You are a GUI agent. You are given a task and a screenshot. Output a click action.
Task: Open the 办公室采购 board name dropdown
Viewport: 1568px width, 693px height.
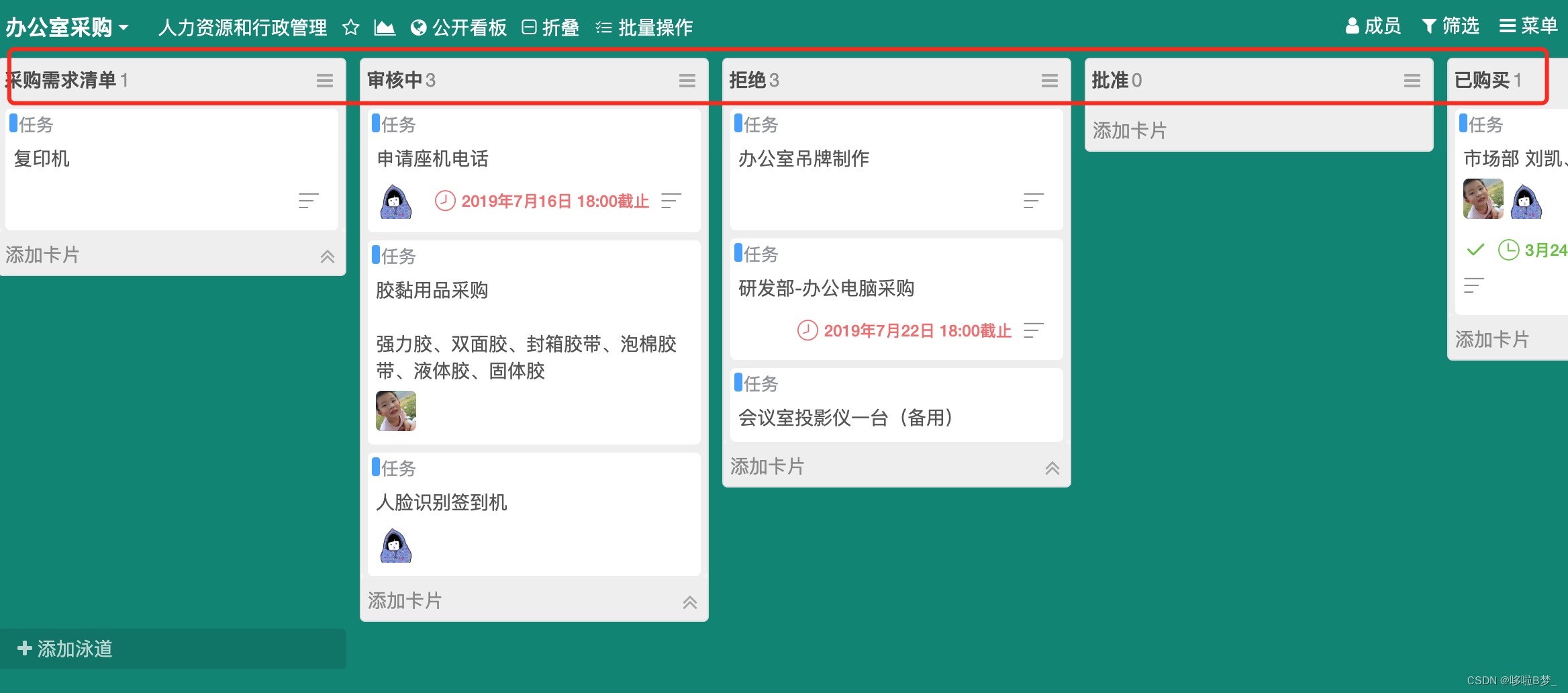coord(66,27)
